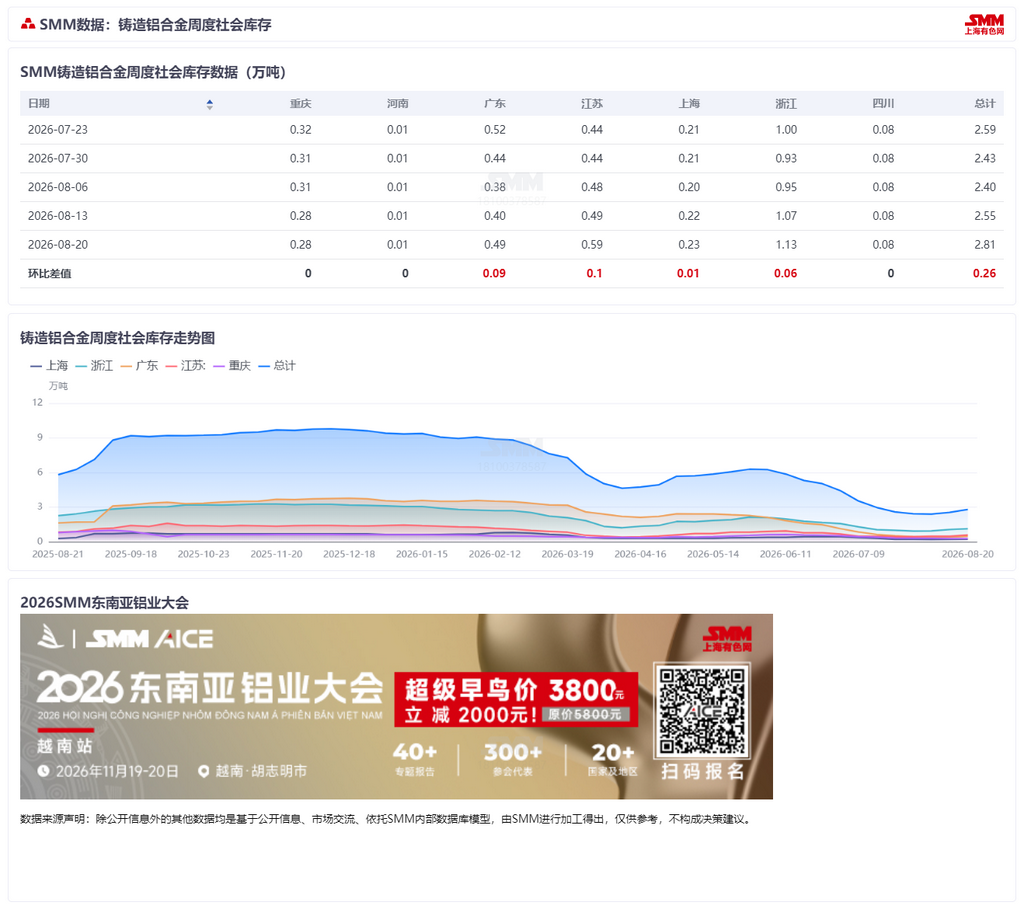This screenshot has height=910, width=1024.
Task: Select the 2026-08-20 date cell in the table
Action: coord(57,244)
